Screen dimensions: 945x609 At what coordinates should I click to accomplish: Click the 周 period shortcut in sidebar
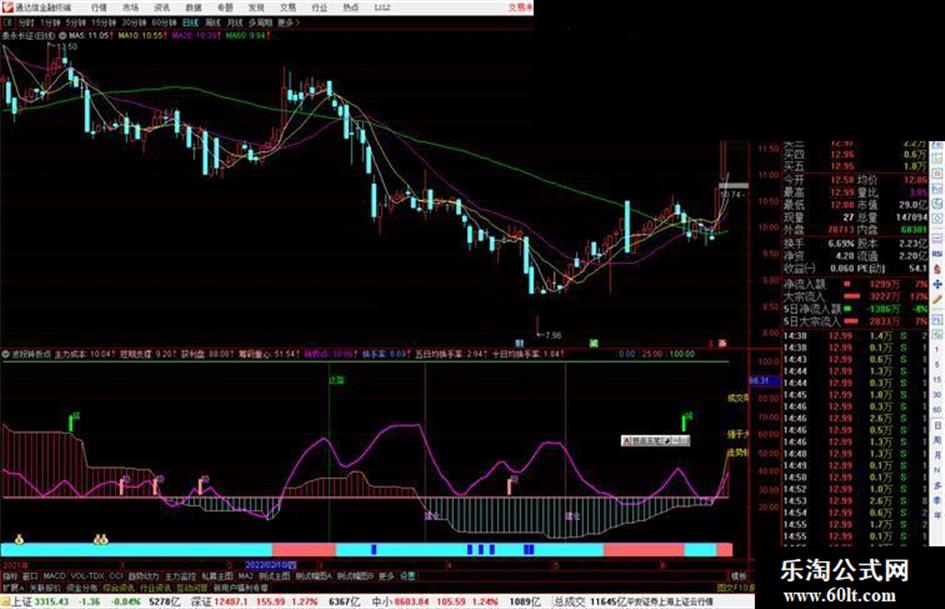coord(937,441)
